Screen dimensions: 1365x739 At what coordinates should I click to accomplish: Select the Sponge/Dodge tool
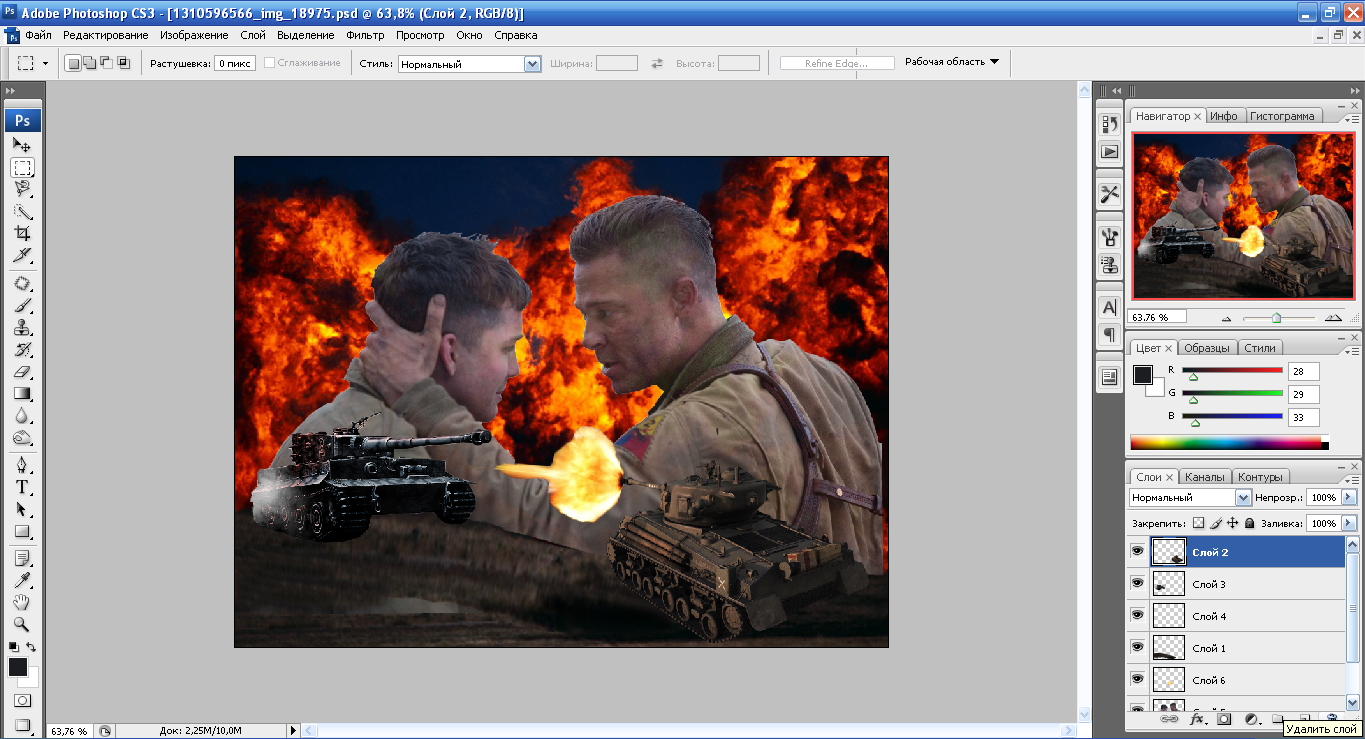(x=22, y=438)
